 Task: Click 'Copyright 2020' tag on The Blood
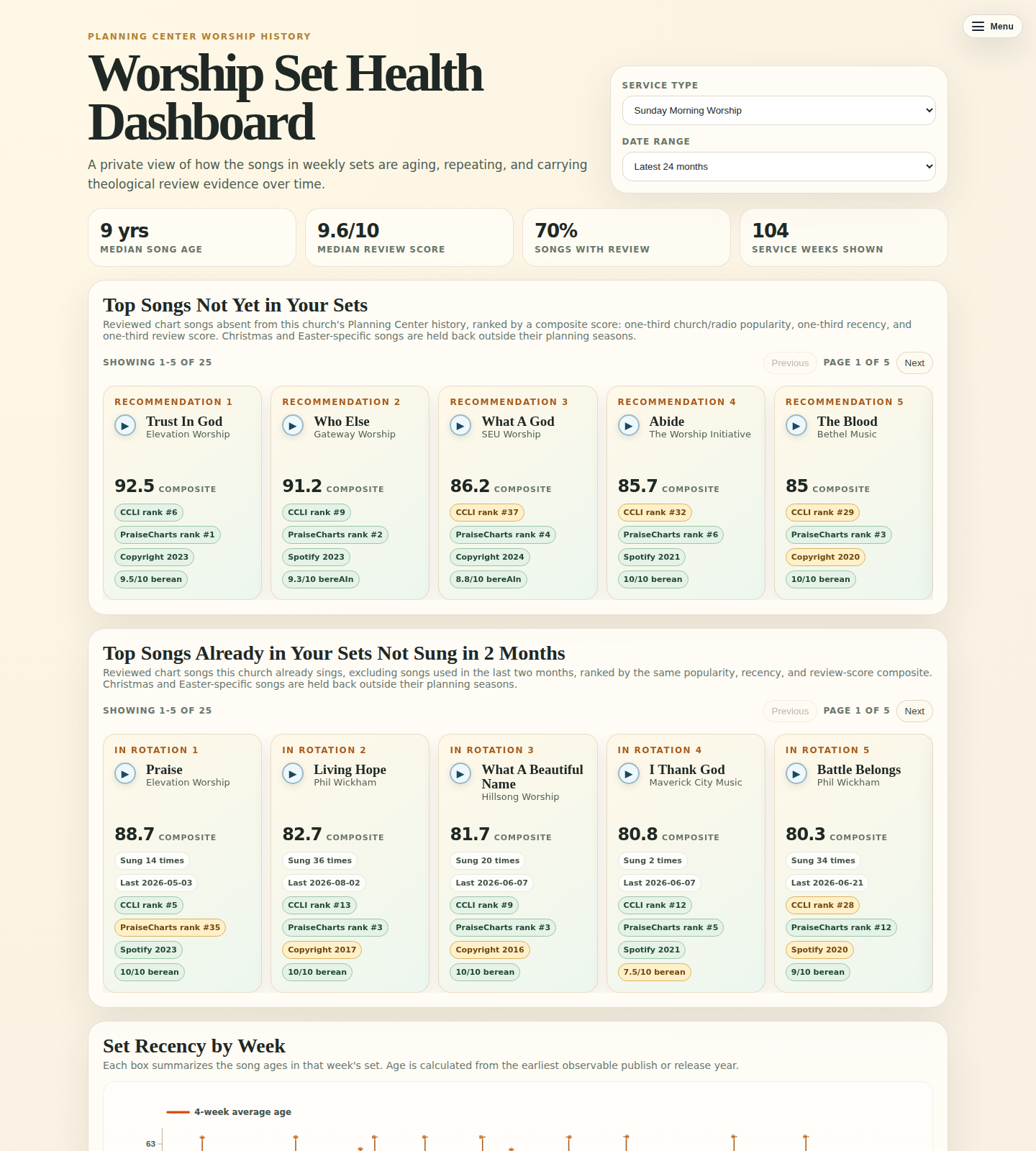pyautogui.click(x=825, y=558)
